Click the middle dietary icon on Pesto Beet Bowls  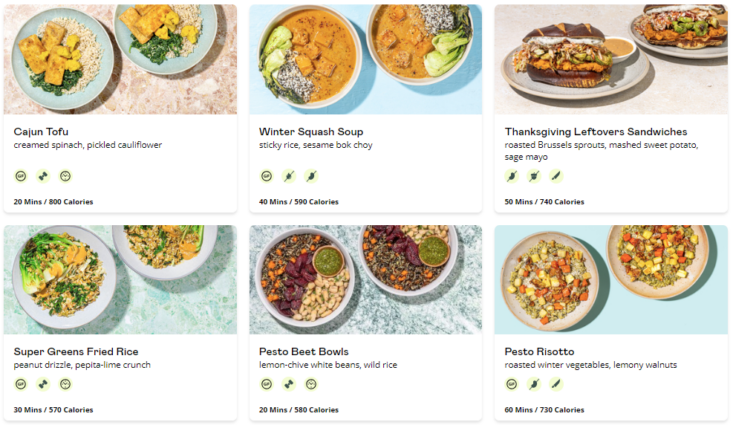288,384
